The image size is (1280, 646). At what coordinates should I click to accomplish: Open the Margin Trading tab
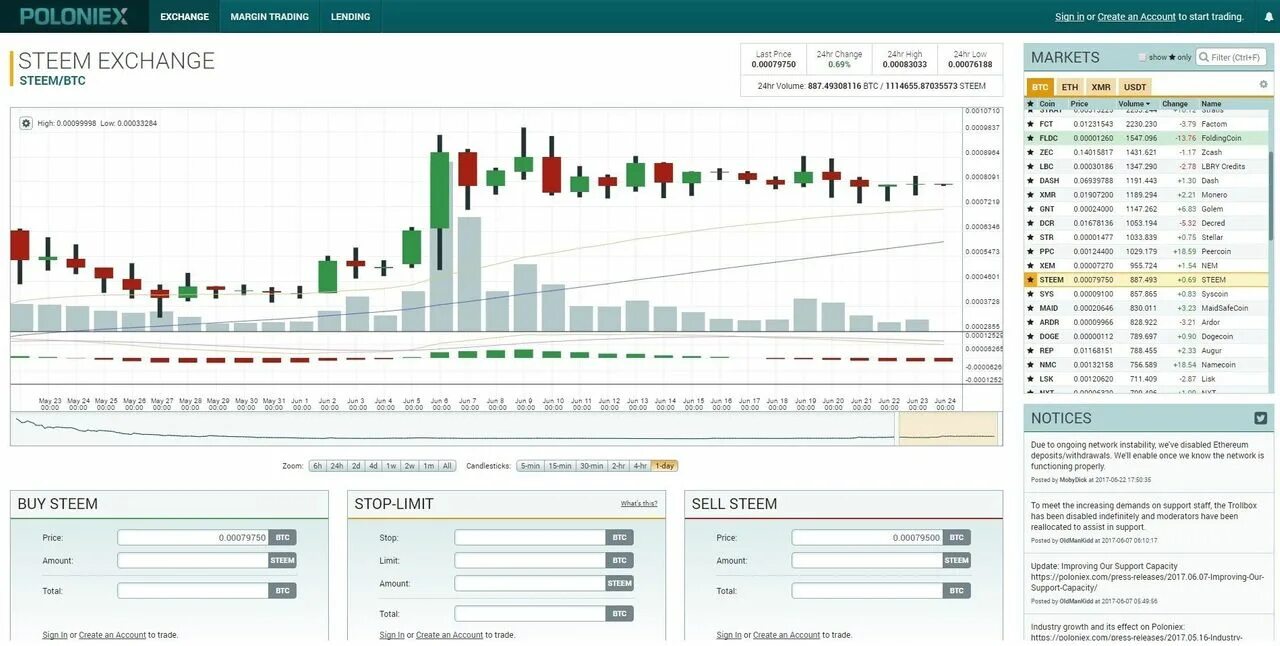(x=270, y=17)
